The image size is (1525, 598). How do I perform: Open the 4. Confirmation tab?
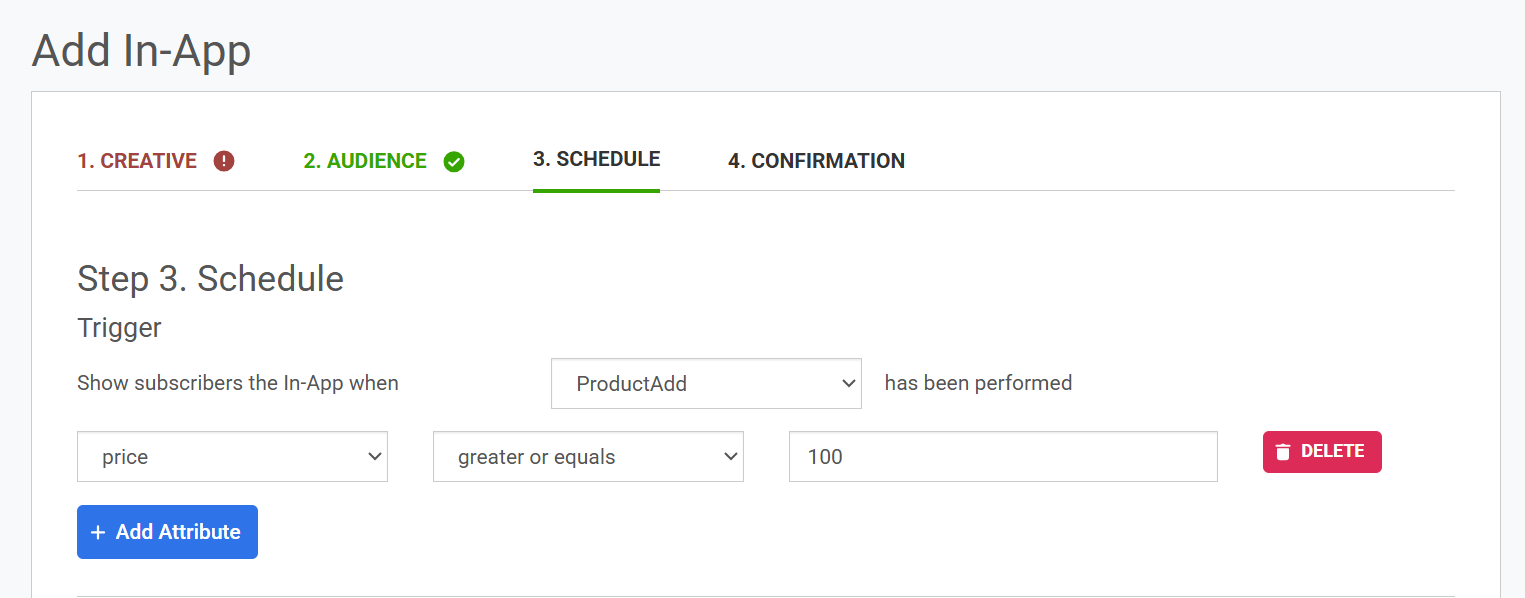point(816,161)
